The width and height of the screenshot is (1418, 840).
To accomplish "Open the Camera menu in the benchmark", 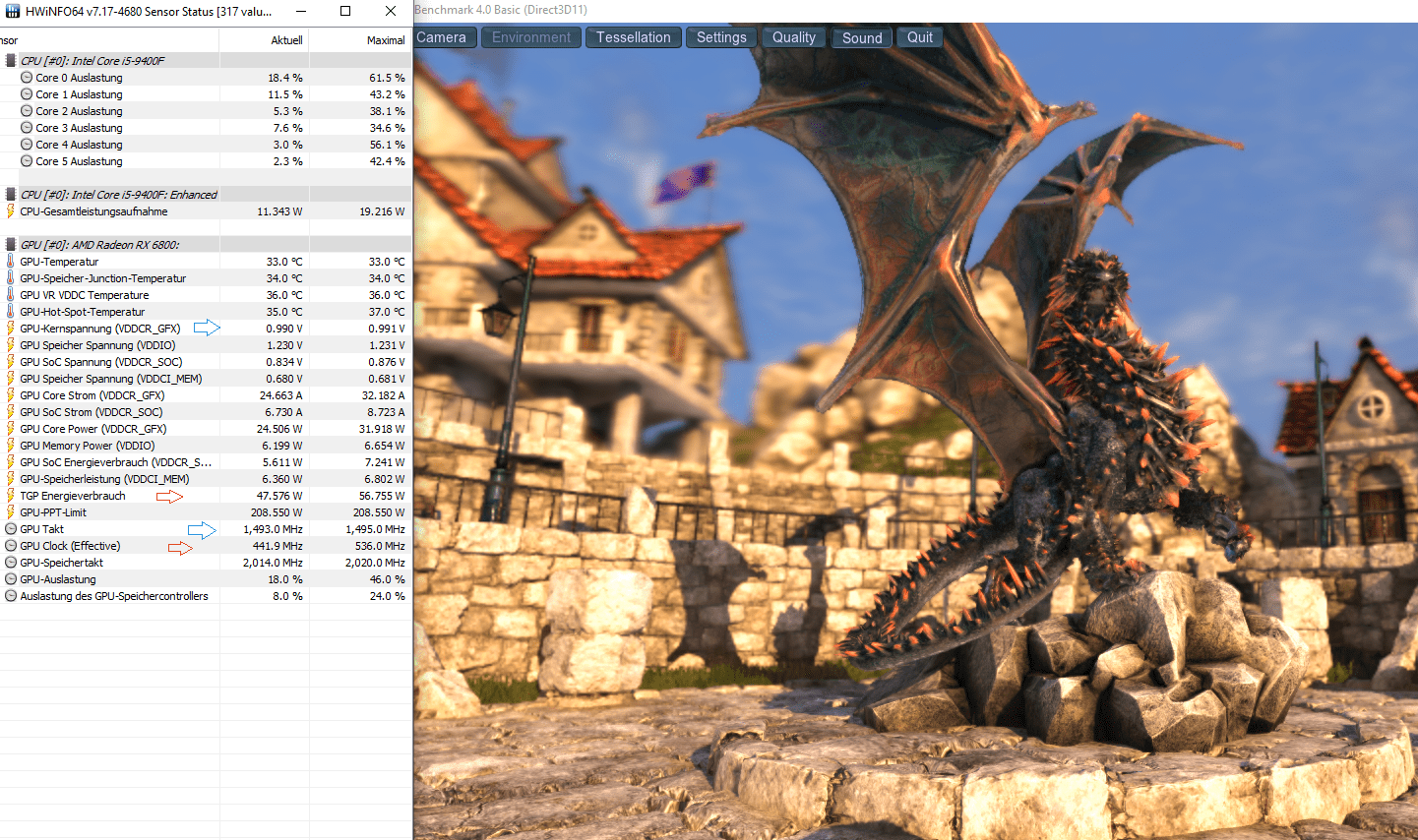I will [x=445, y=37].
